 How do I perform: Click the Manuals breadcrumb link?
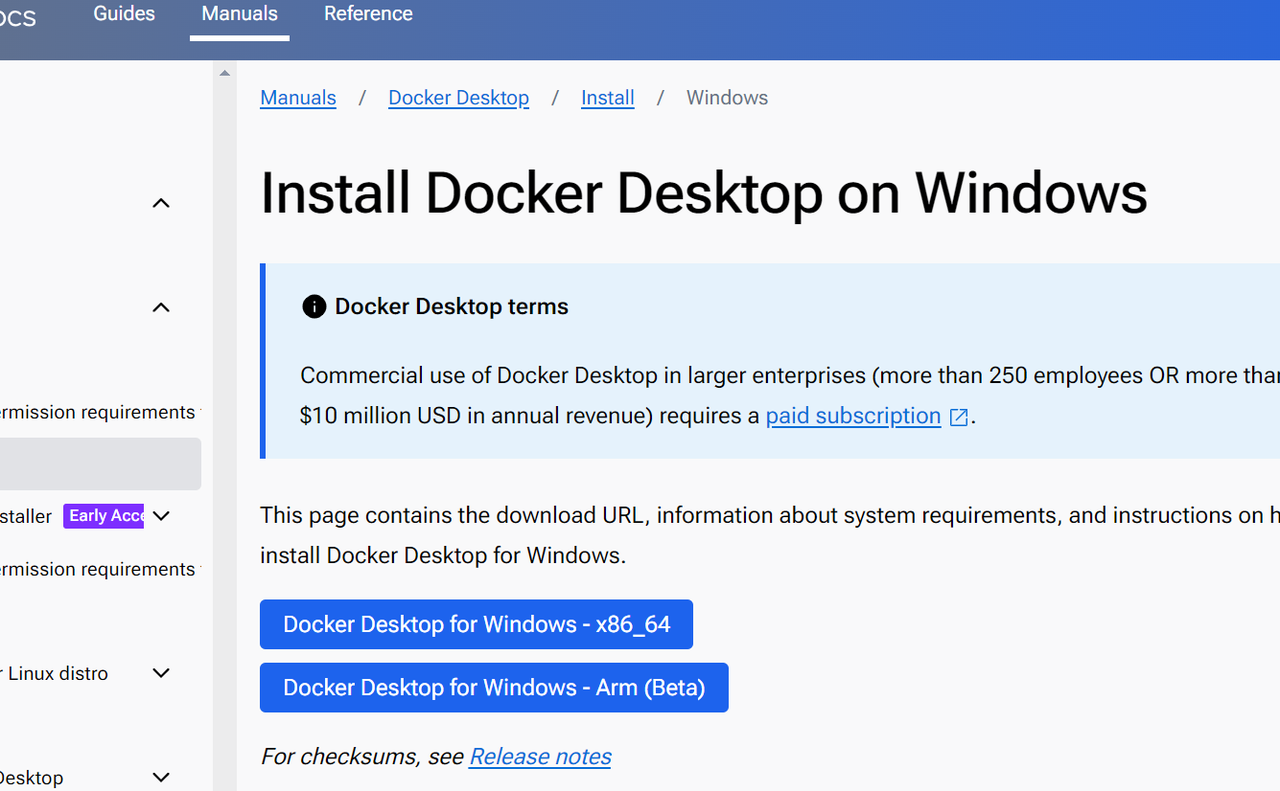(298, 98)
